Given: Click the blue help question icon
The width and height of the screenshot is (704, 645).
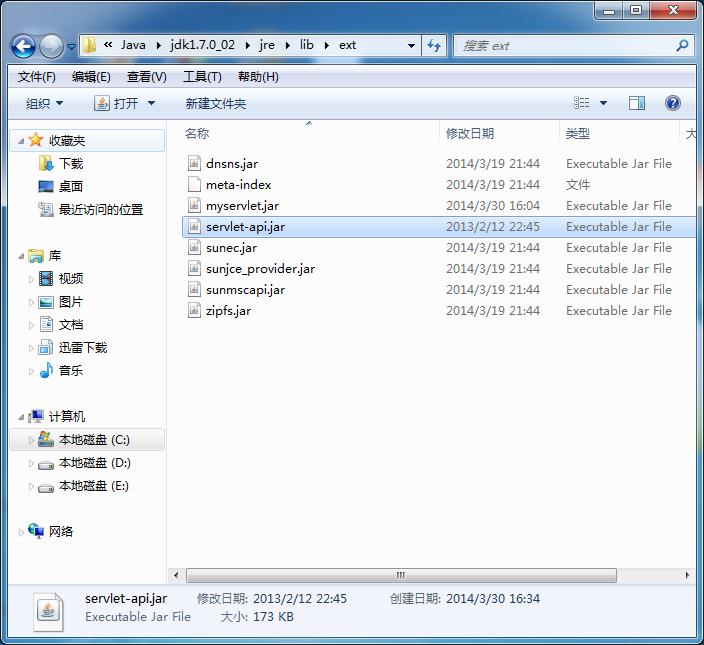Looking at the screenshot, I should click(673, 103).
